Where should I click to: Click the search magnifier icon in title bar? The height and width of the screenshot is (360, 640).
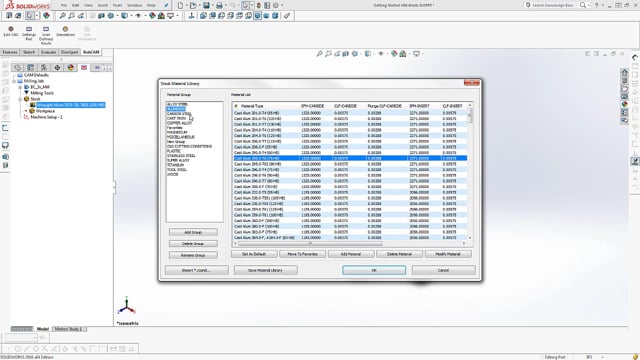[x=583, y=5]
